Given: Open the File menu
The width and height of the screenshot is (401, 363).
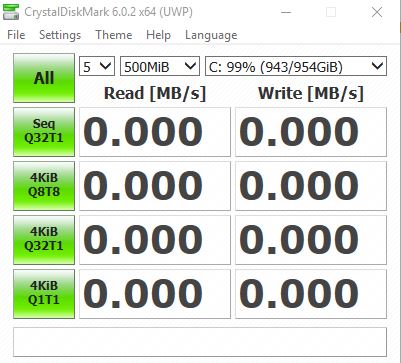Looking at the screenshot, I should pyautogui.click(x=16, y=35).
